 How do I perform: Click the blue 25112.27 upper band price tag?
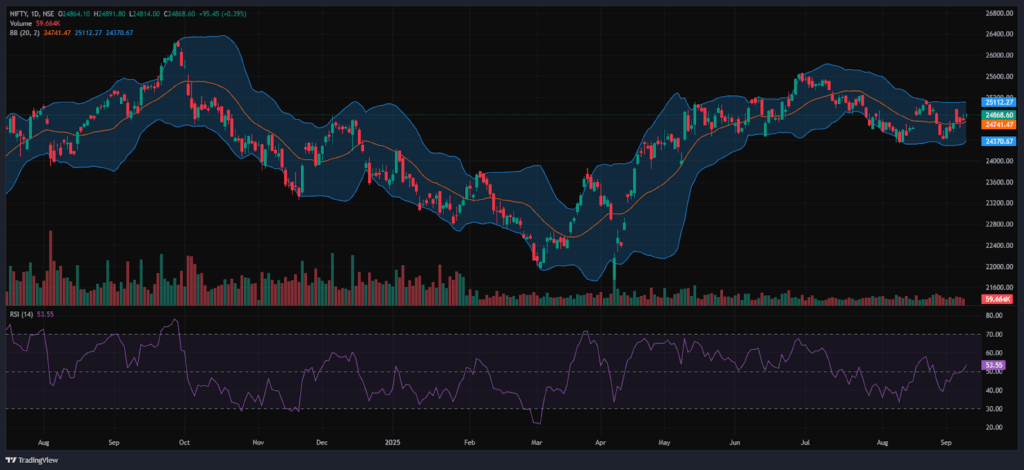(999, 102)
